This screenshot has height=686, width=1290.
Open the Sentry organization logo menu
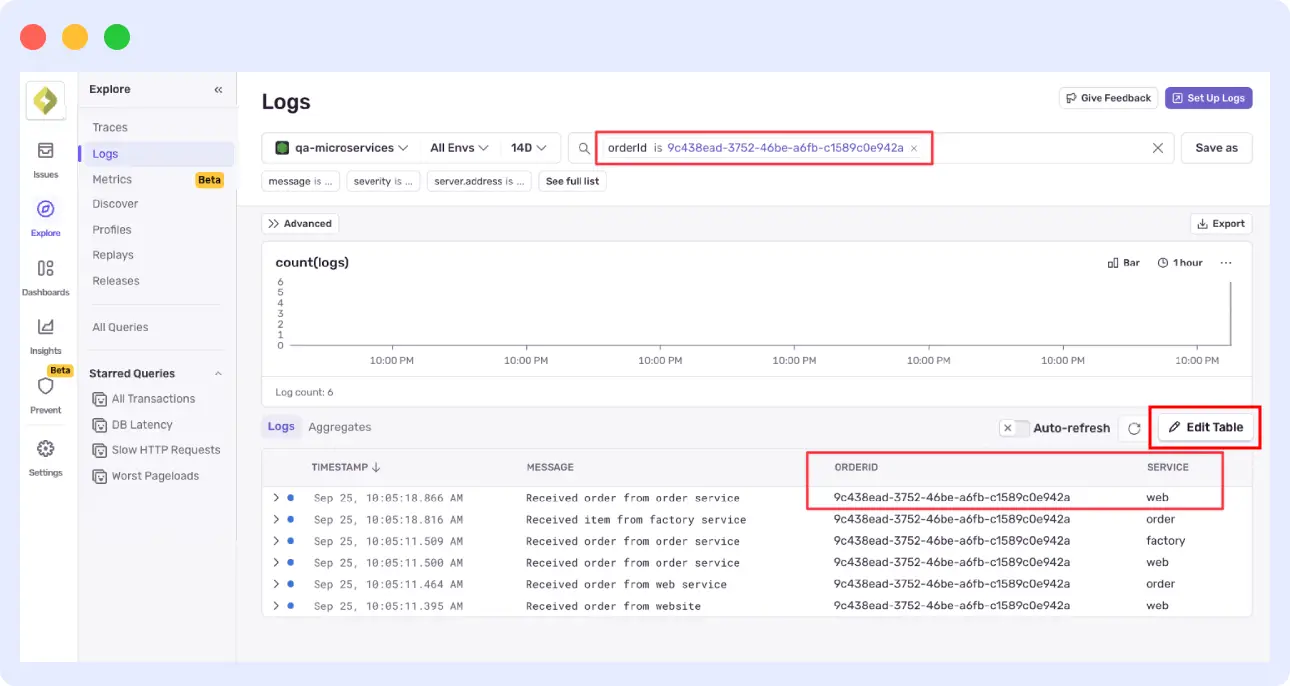(45, 101)
